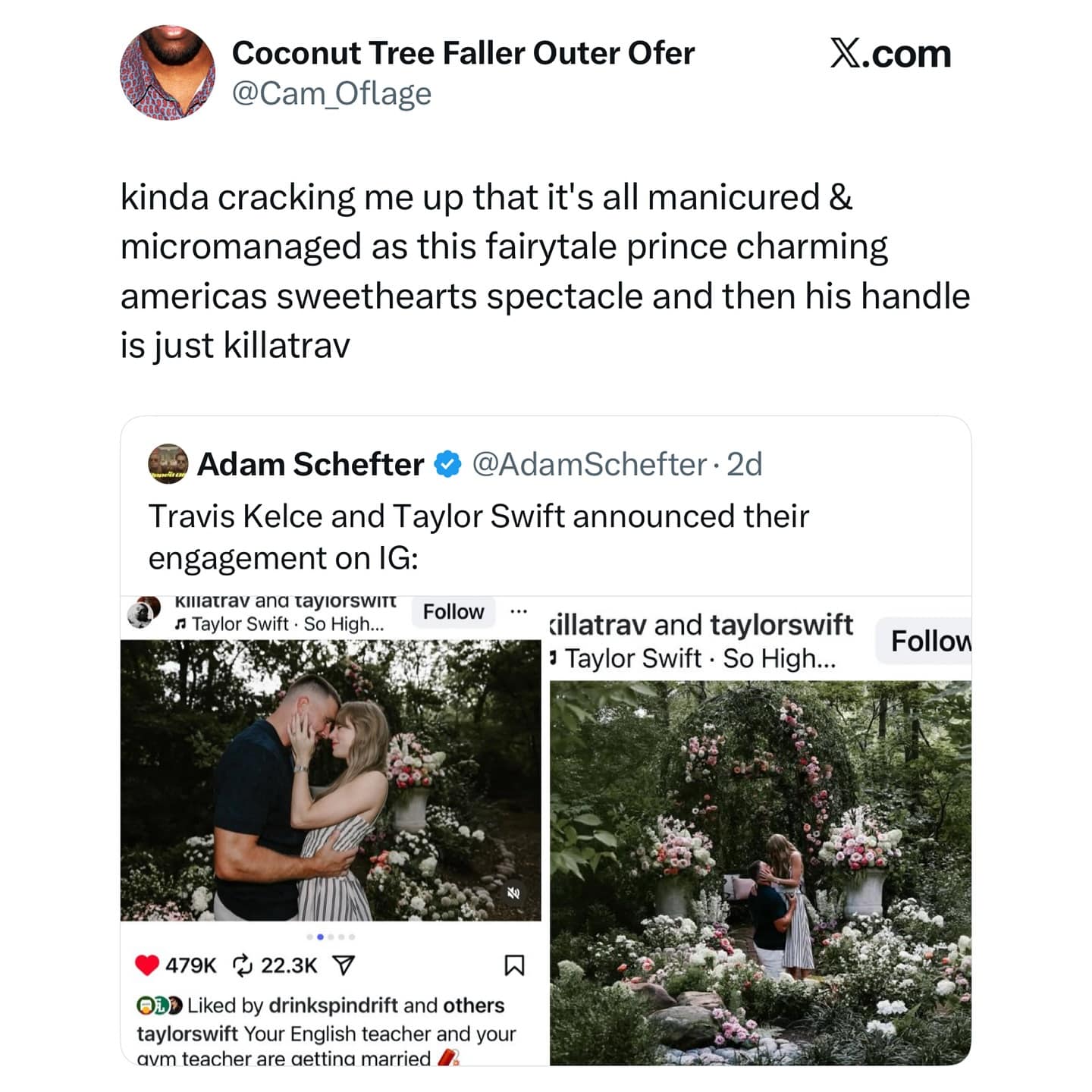Tap the share paper-plane icon

(344, 965)
